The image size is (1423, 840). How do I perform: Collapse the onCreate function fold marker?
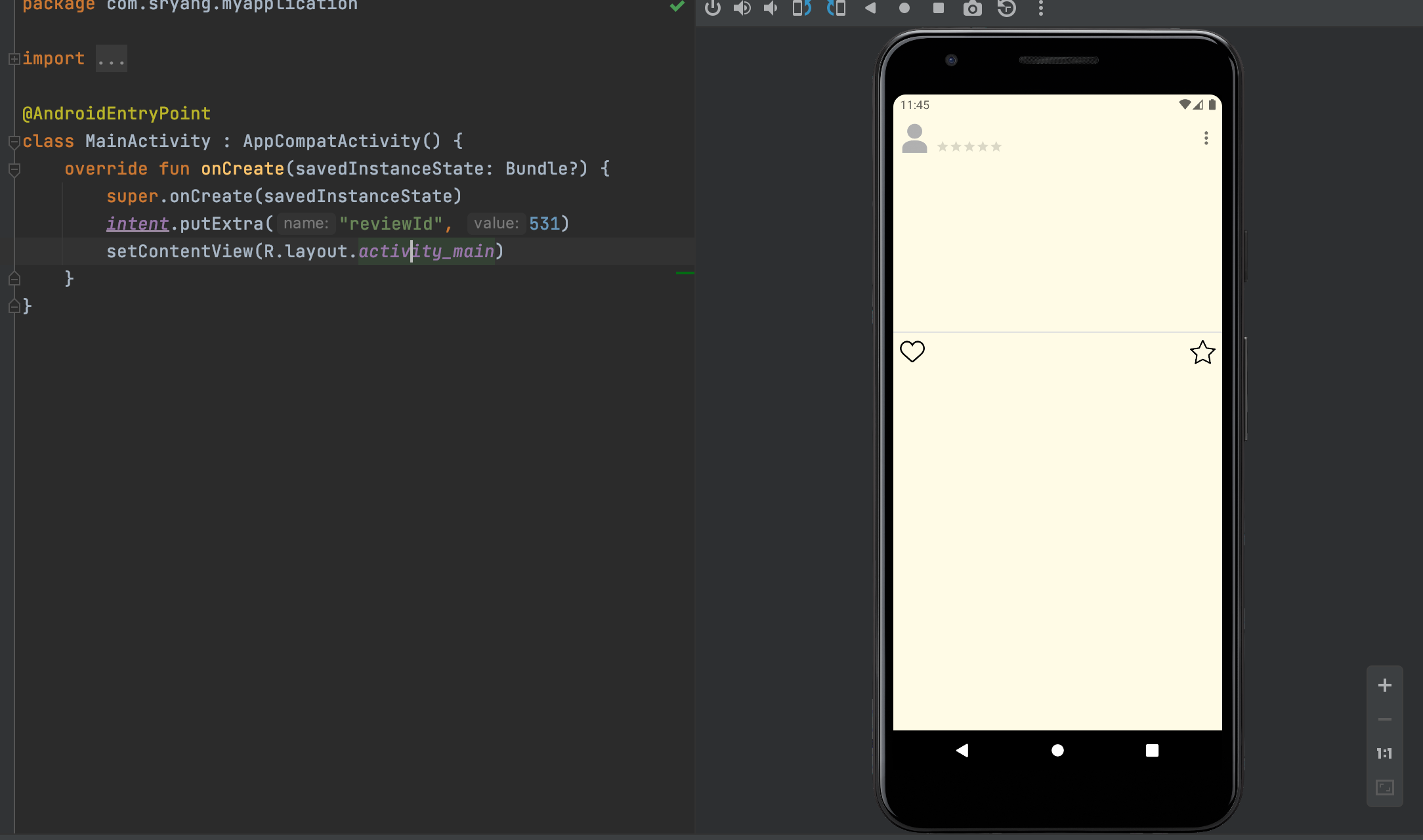coord(14,169)
